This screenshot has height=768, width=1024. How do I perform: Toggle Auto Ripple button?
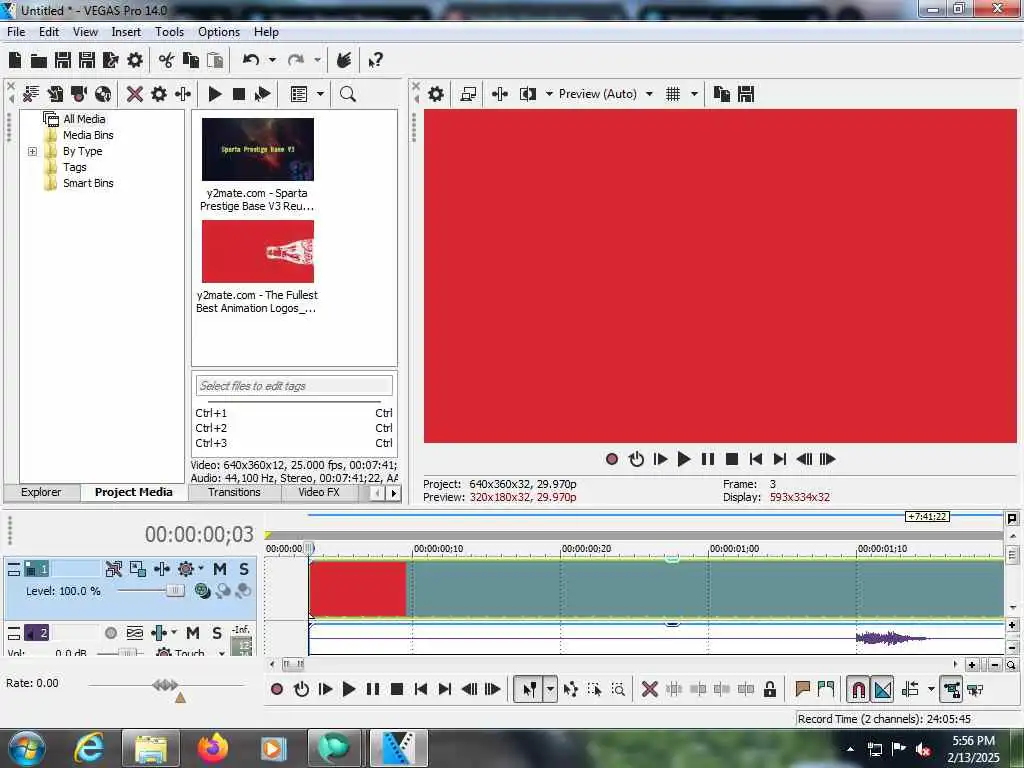coord(910,689)
